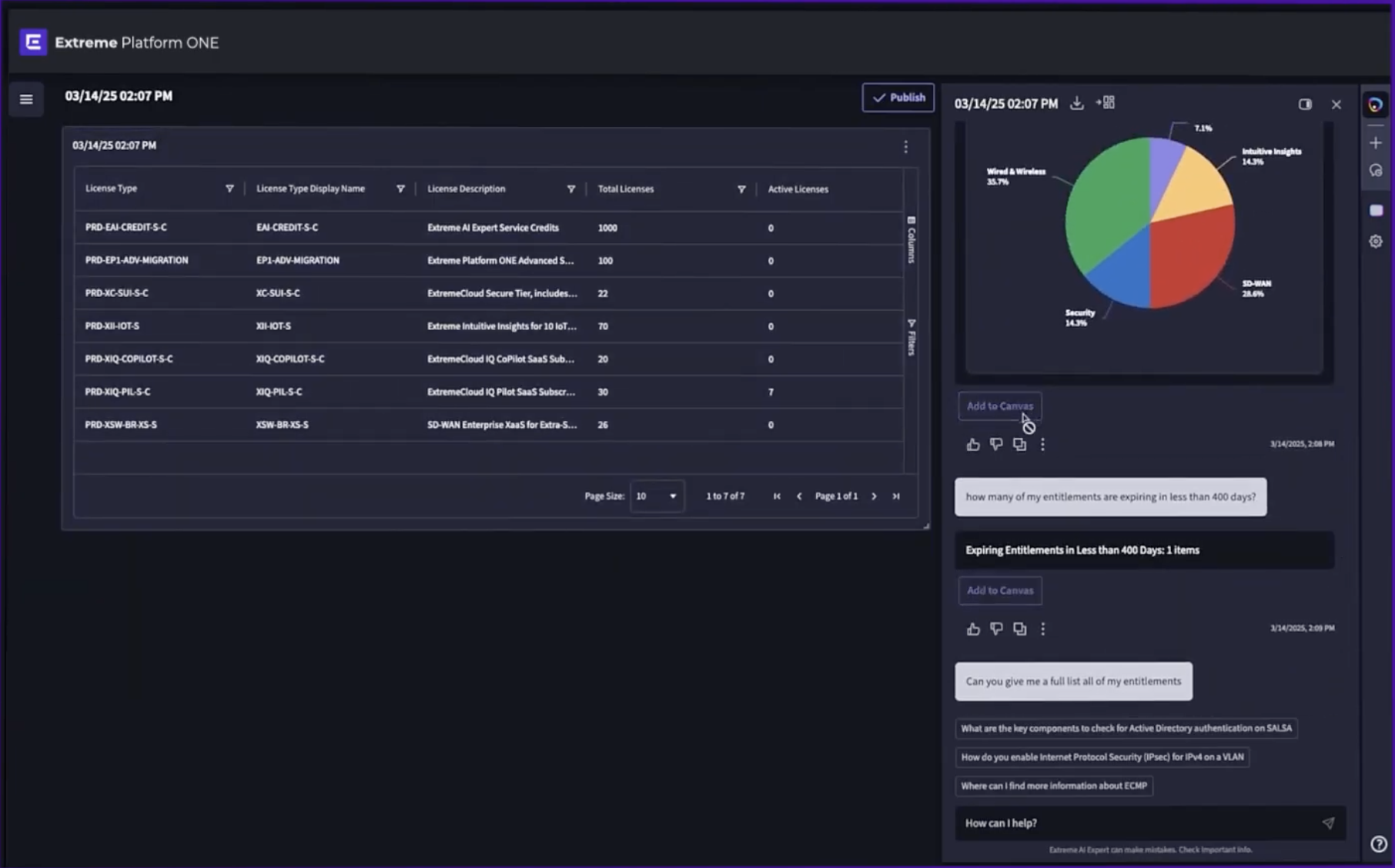Add the pie chart to the canvas
The height and width of the screenshot is (868, 1395).
[1000, 406]
